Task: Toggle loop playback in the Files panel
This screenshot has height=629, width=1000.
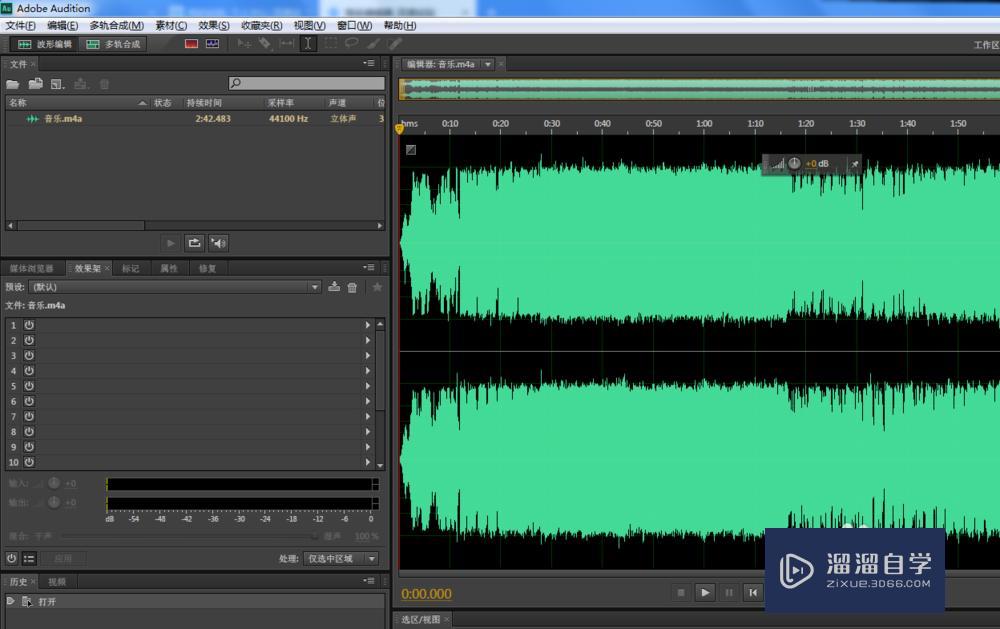Action: click(195, 243)
